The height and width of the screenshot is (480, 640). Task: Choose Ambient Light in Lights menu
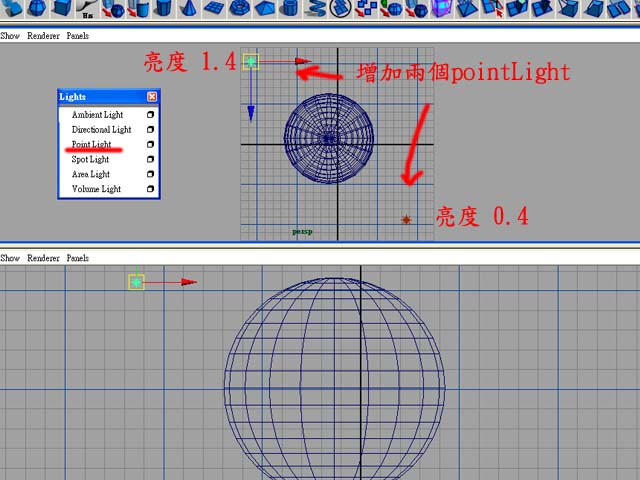(x=97, y=115)
